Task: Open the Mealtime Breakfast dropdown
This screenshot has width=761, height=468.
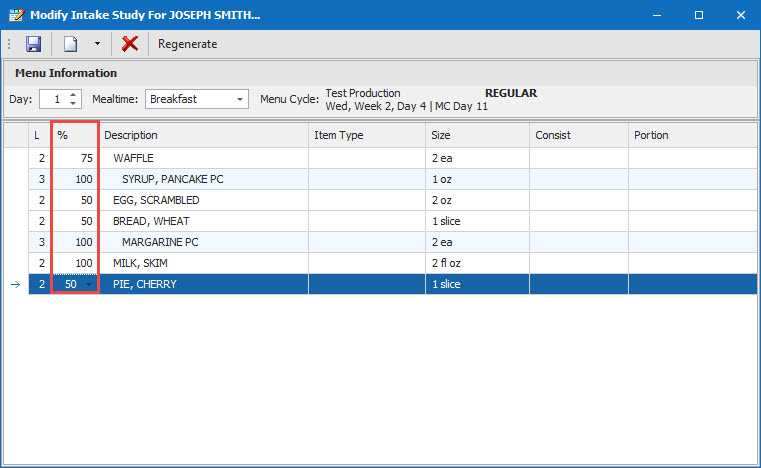Action: click(240, 99)
